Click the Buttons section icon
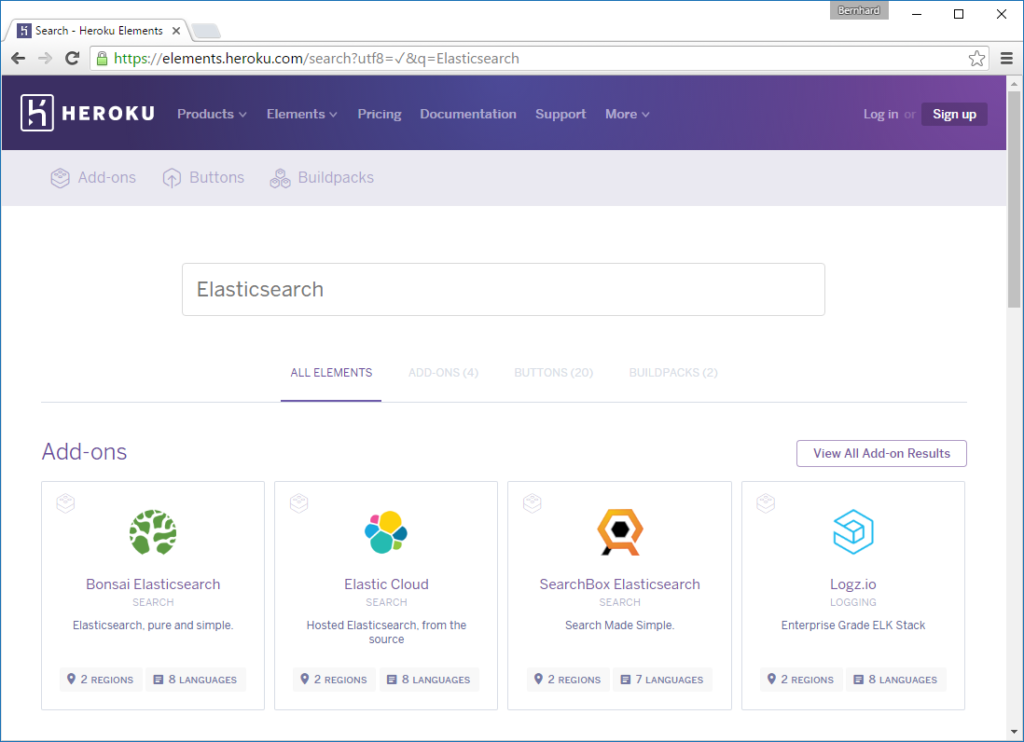Image resolution: width=1024 pixels, height=742 pixels. coord(170,177)
